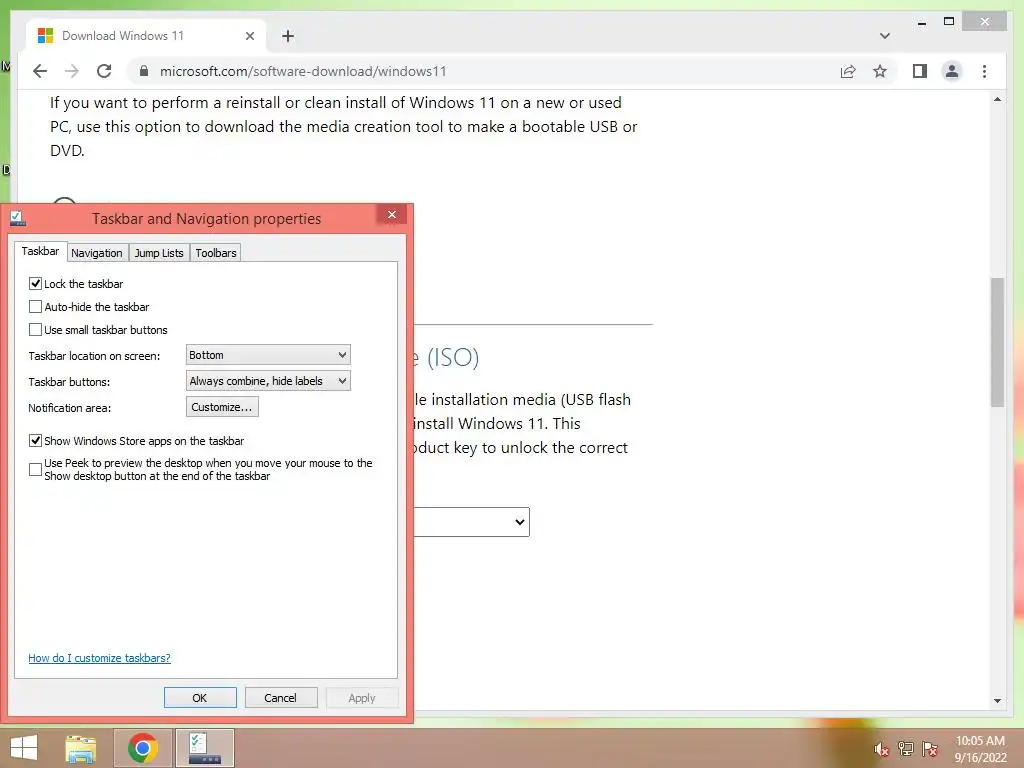Reload the Download Windows 11 page
The image size is (1024, 768).
click(104, 71)
